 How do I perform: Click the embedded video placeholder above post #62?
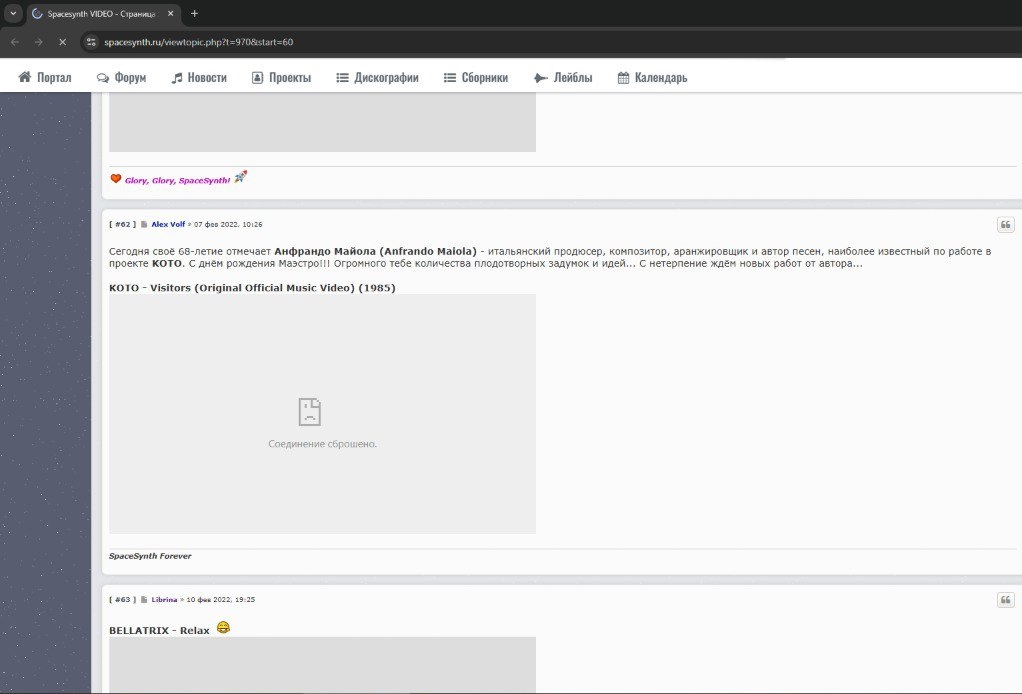[x=322, y=122]
